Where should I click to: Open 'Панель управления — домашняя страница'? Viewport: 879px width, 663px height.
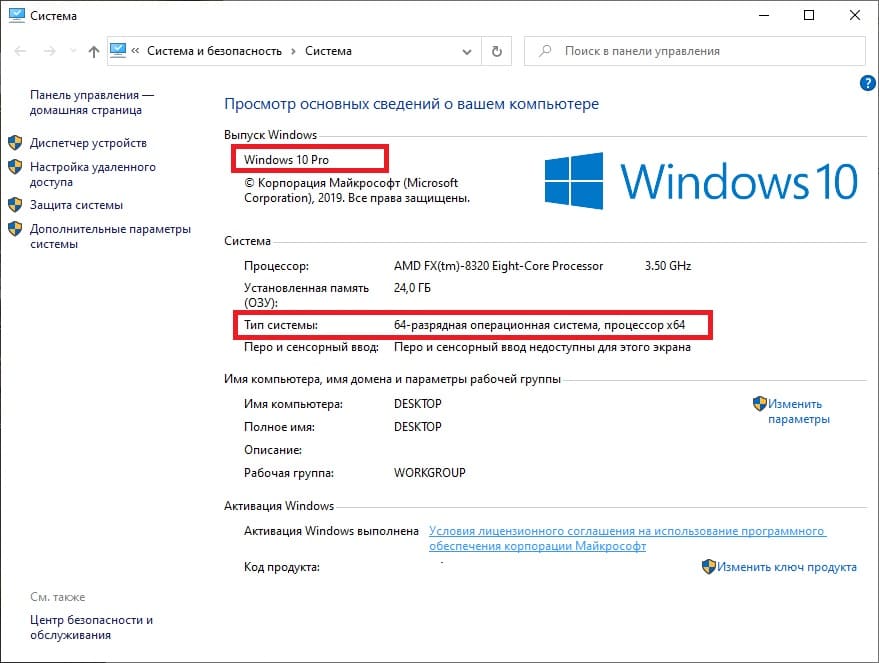click(x=92, y=103)
